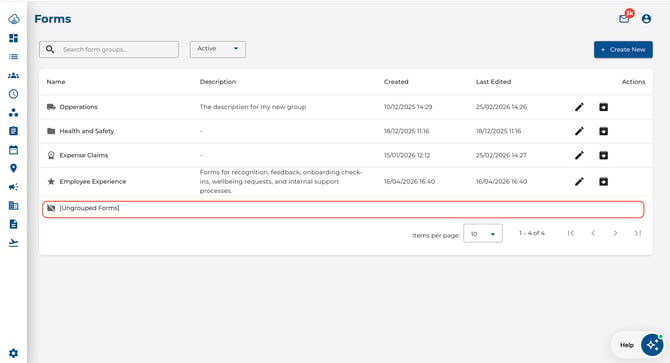Archive the Health and Safety group
The height and width of the screenshot is (363, 670).
tap(603, 131)
